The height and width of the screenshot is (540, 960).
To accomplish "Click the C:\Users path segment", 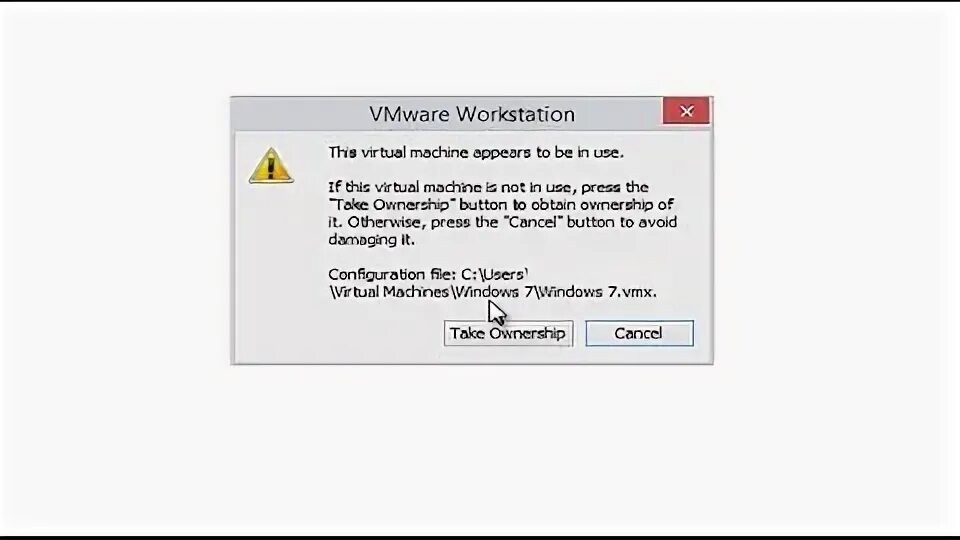I will [x=494, y=274].
